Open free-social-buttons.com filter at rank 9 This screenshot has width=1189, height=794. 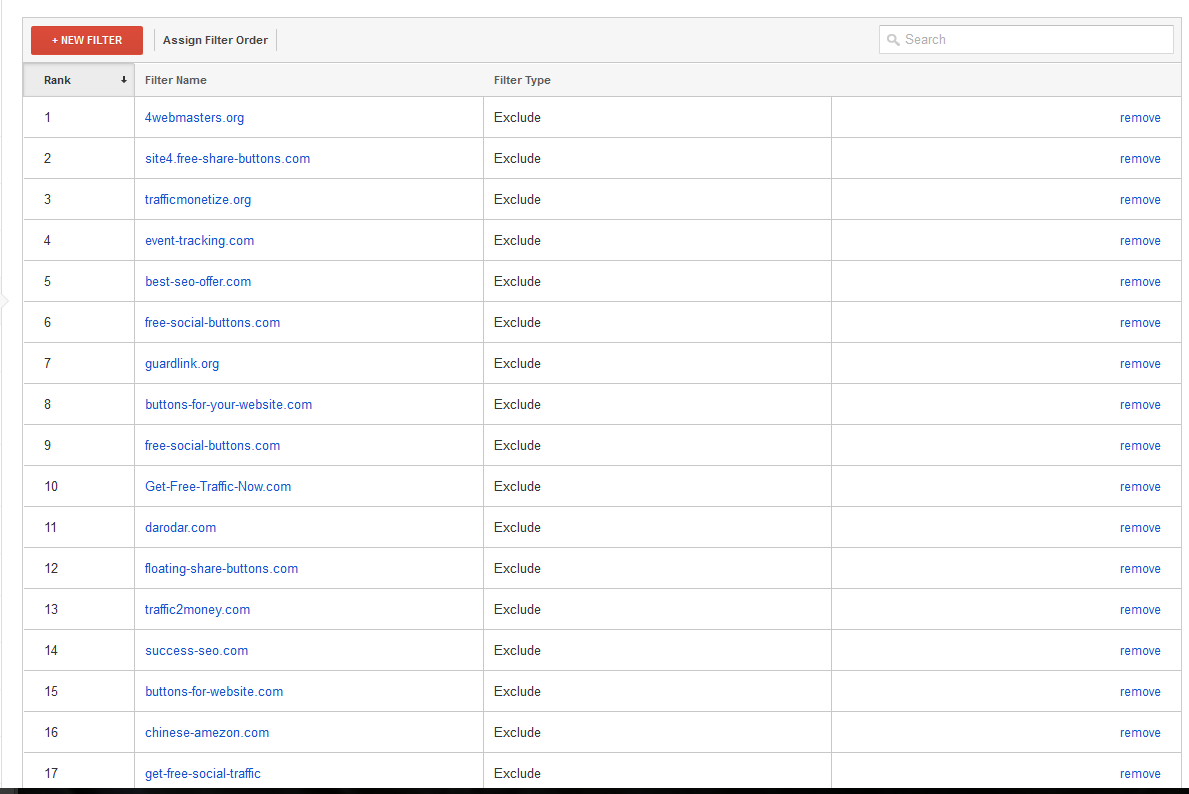click(x=212, y=445)
